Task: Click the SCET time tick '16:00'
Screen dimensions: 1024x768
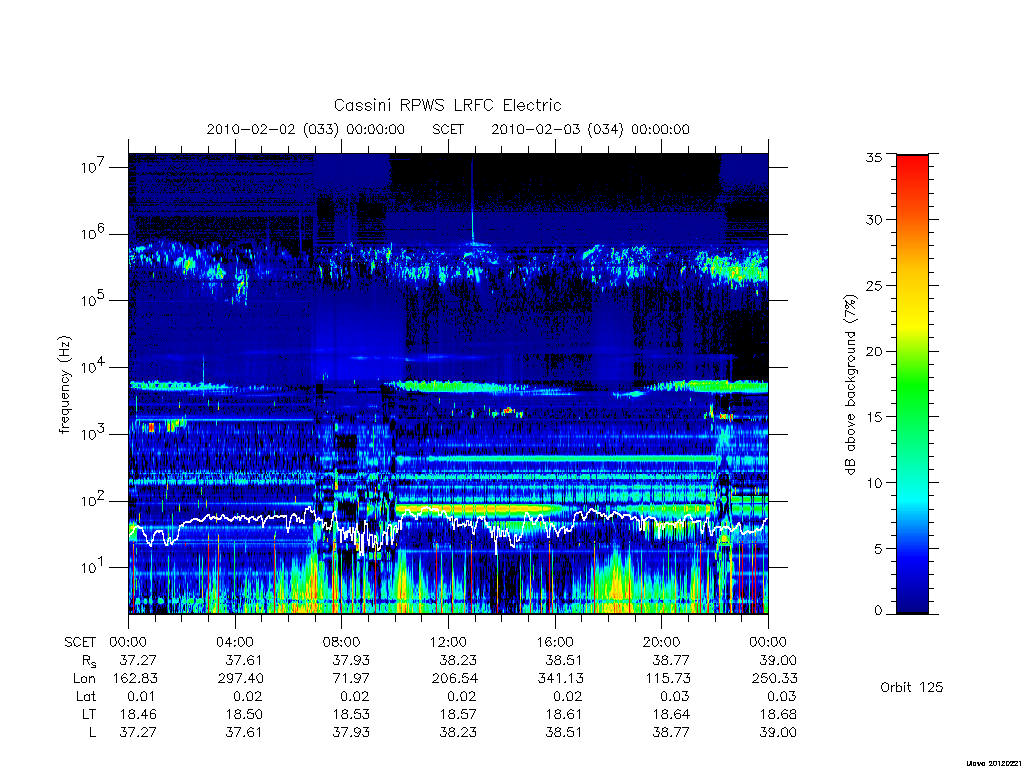Action: tap(555, 642)
